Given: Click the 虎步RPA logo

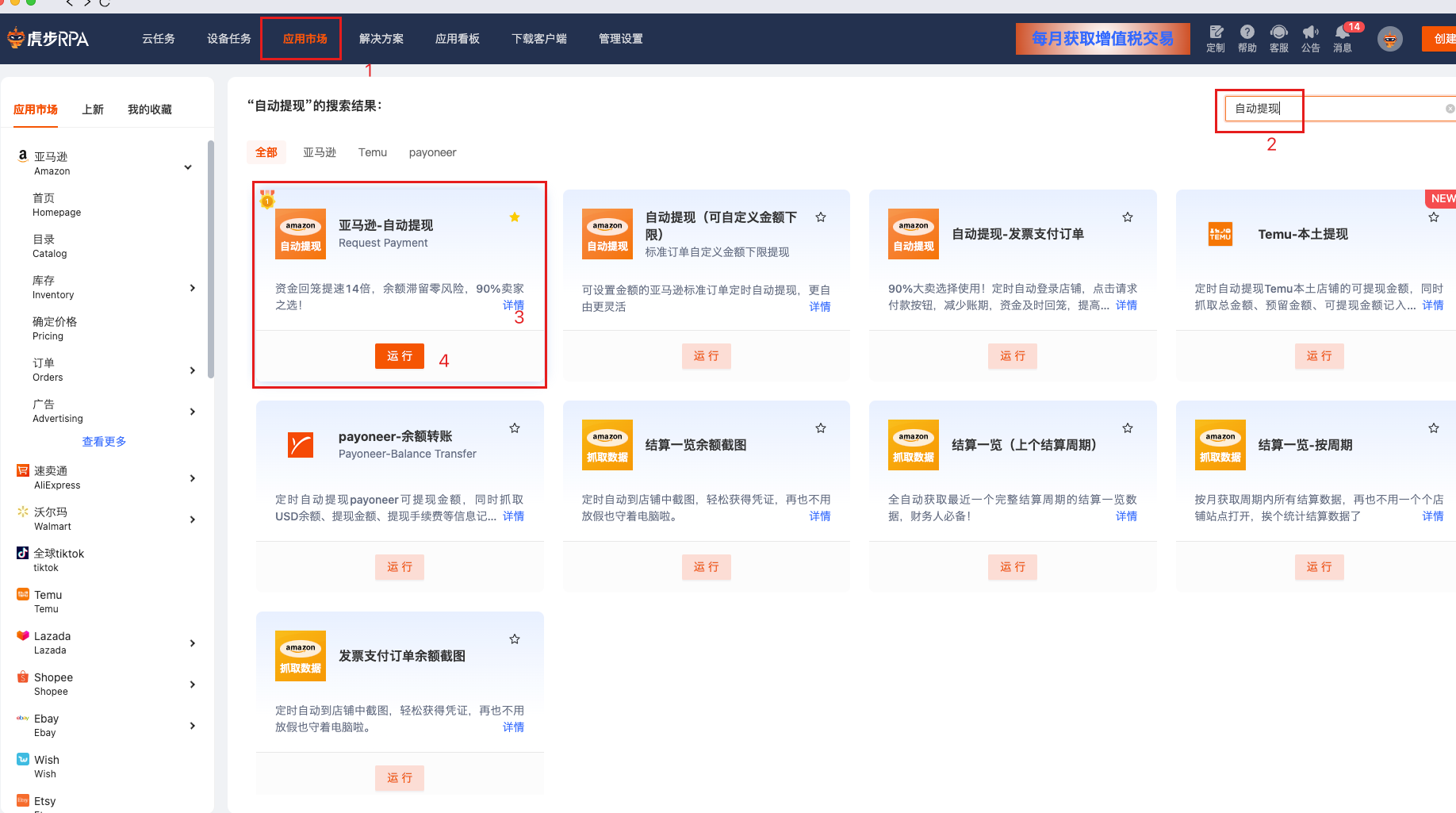Looking at the screenshot, I should 48,38.
